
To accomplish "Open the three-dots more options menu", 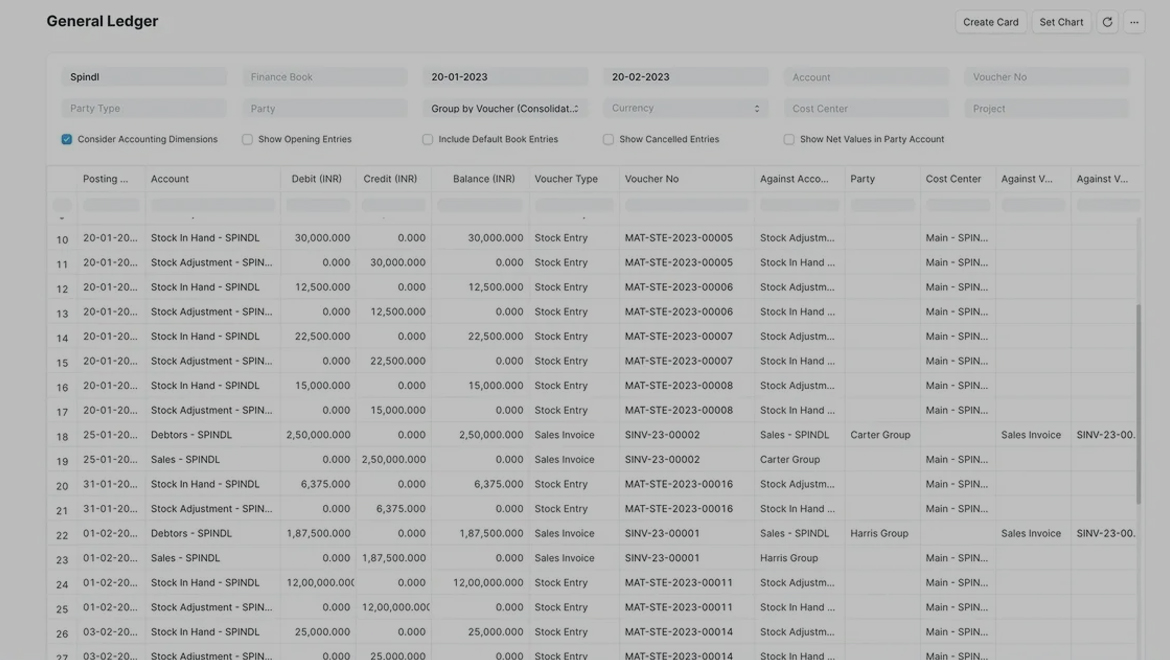I will (1134, 22).
